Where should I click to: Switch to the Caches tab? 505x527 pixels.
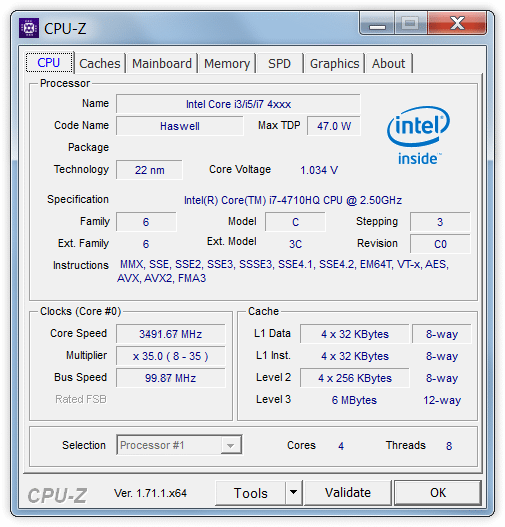(100, 63)
